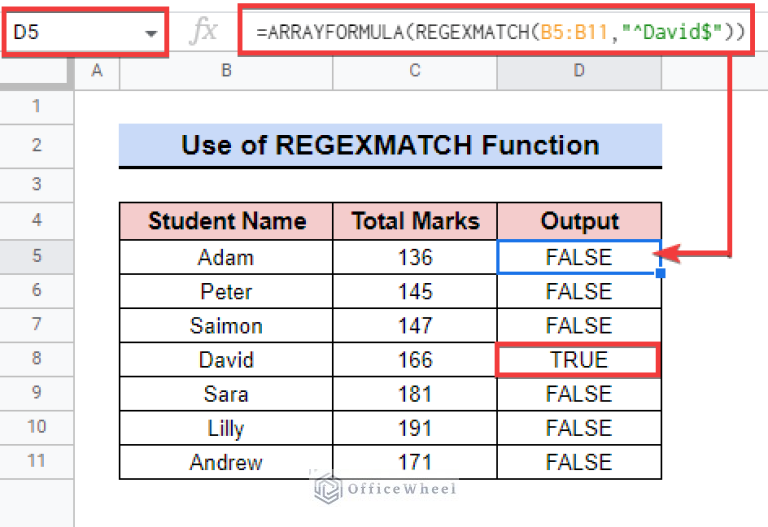Click the Total Marks header cell
The height and width of the screenshot is (527, 768).
click(x=415, y=221)
